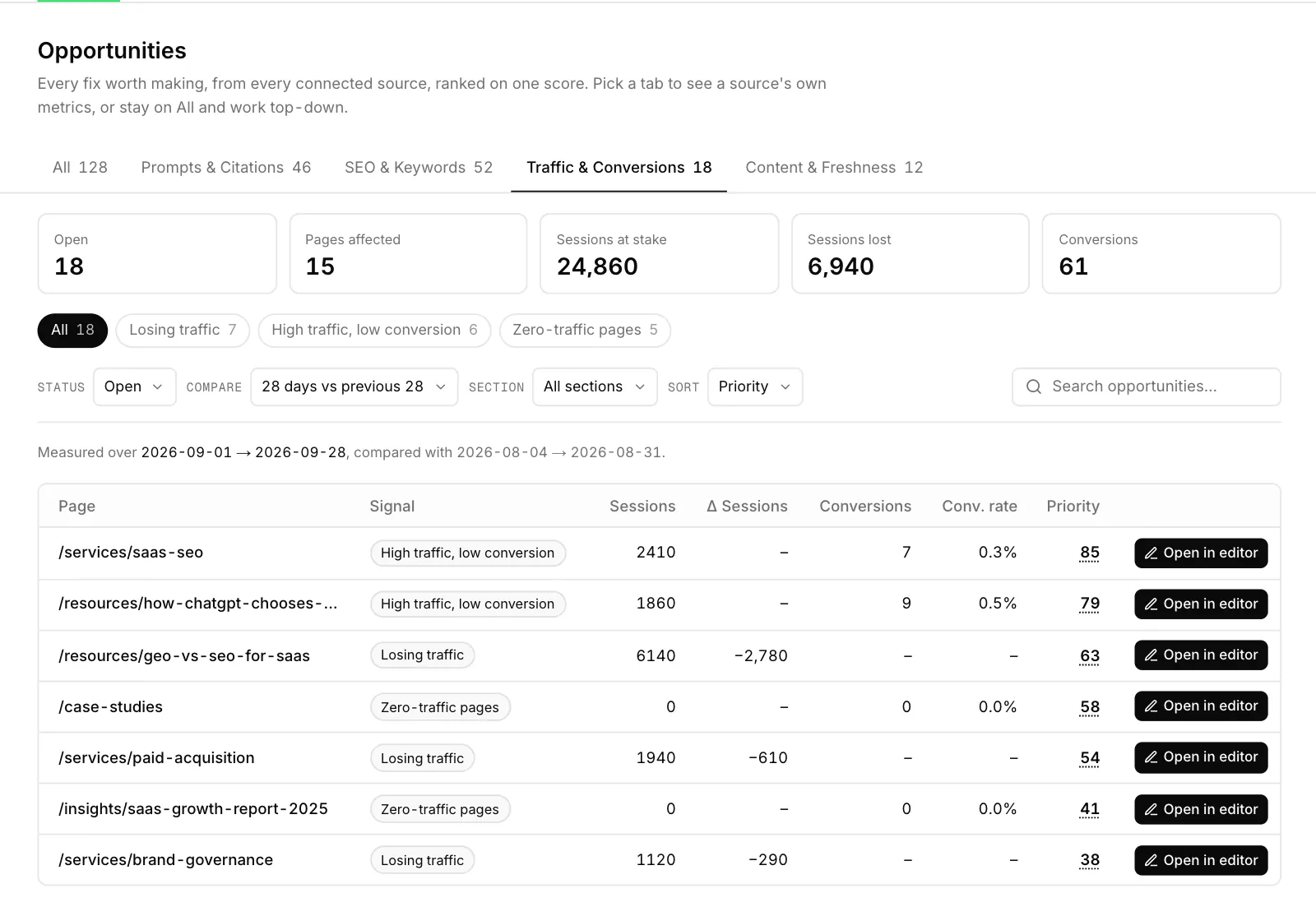The width and height of the screenshot is (1316, 921).
Task: Select the All 18 filter chip
Action: point(72,330)
